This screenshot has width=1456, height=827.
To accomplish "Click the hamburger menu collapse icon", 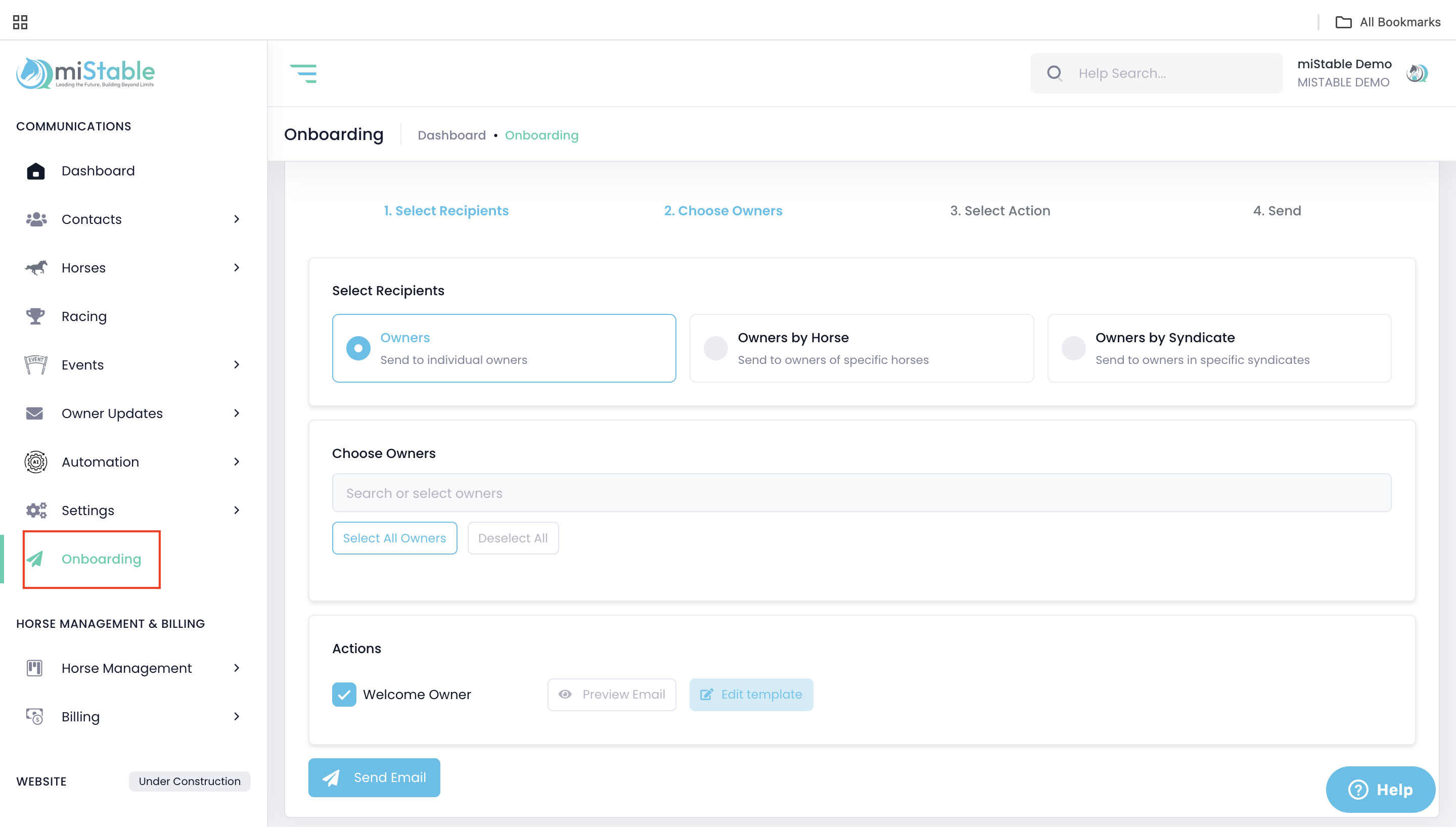I will 303,73.
